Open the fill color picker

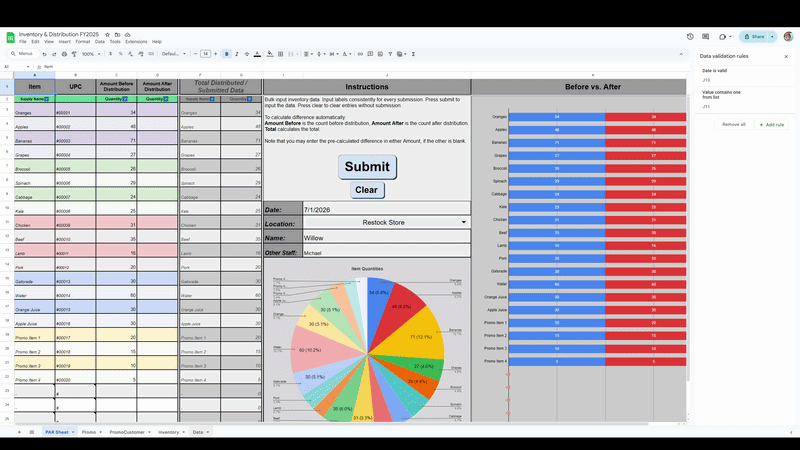pos(270,53)
